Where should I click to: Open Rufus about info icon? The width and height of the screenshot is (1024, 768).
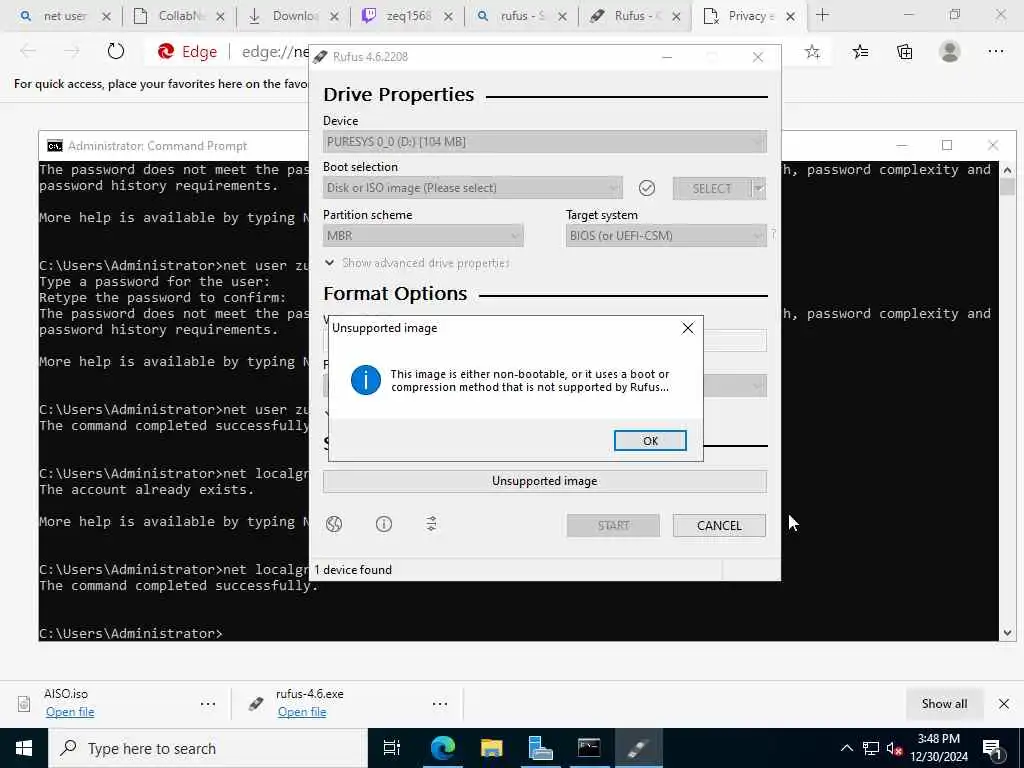(384, 524)
